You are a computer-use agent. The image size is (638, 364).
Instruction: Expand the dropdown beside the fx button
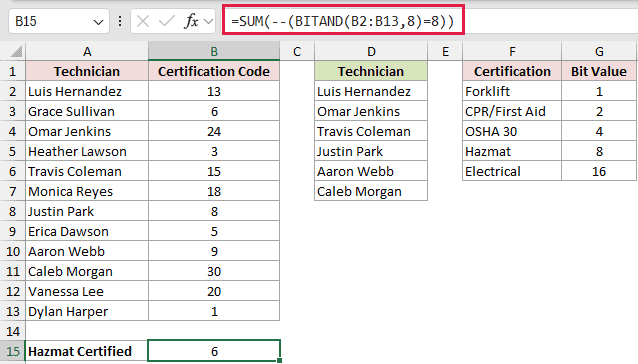pos(208,21)
